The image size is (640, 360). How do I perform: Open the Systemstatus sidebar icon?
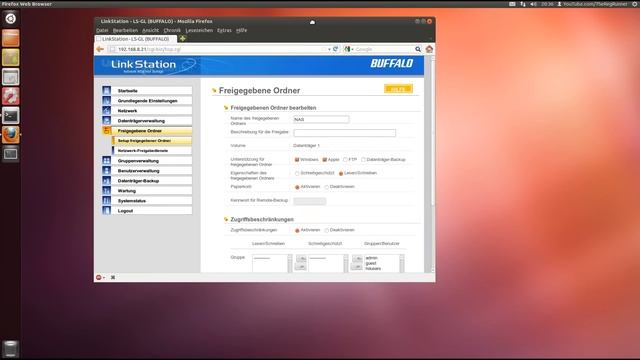107,200
